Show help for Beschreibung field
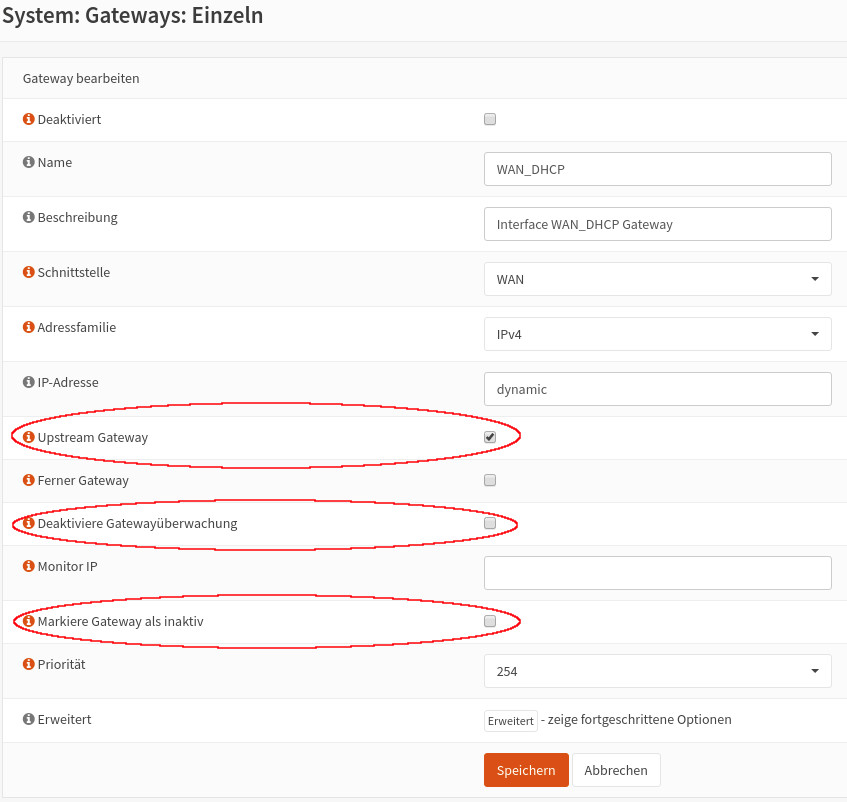The height and width of the screenshot is (802, 847). coord(29,217)
